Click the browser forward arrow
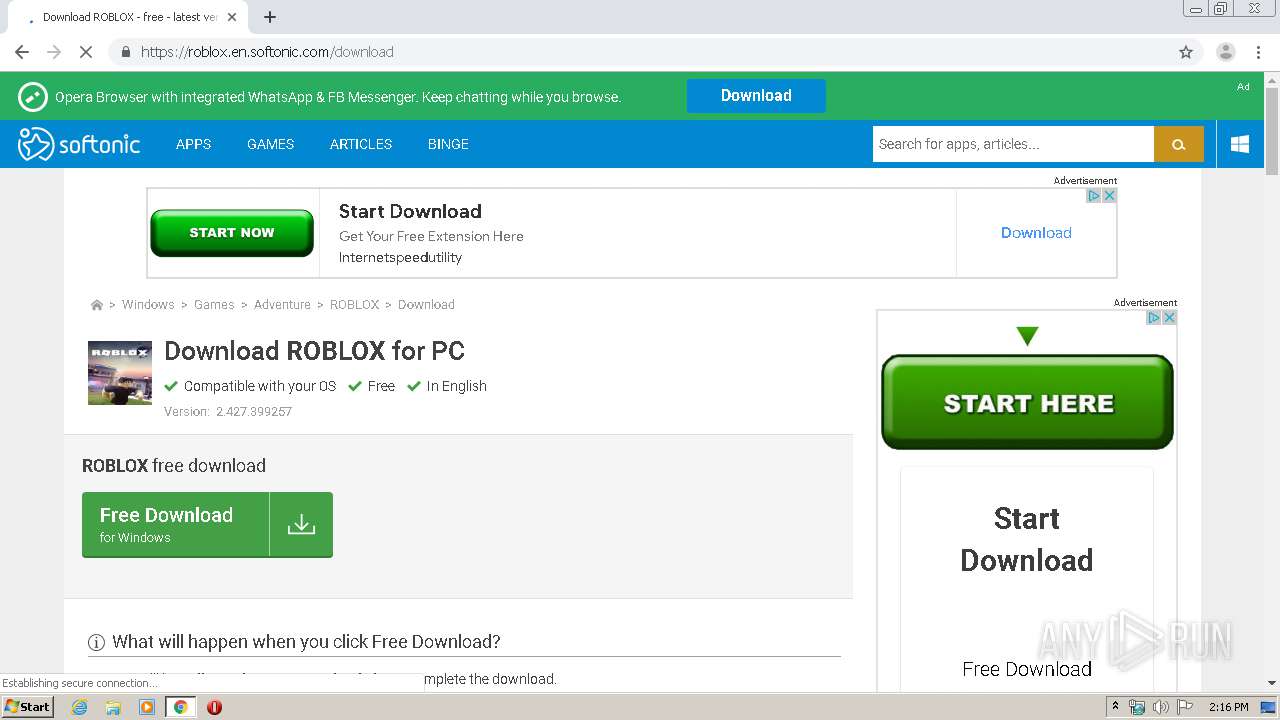The image size is (1280, 720). click(x=54, y=52)
